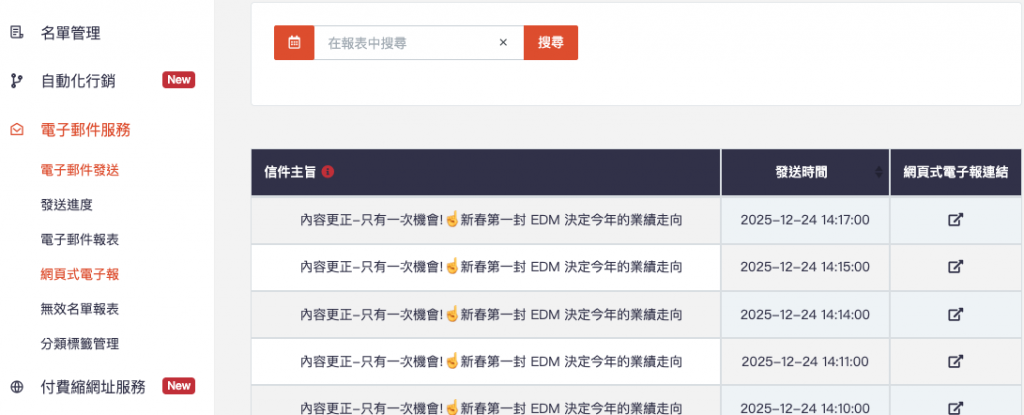Image resolution: width=1024 pixels, height=415 pixels.
Task: Clear search with the × icon
Action: point(503,43)
